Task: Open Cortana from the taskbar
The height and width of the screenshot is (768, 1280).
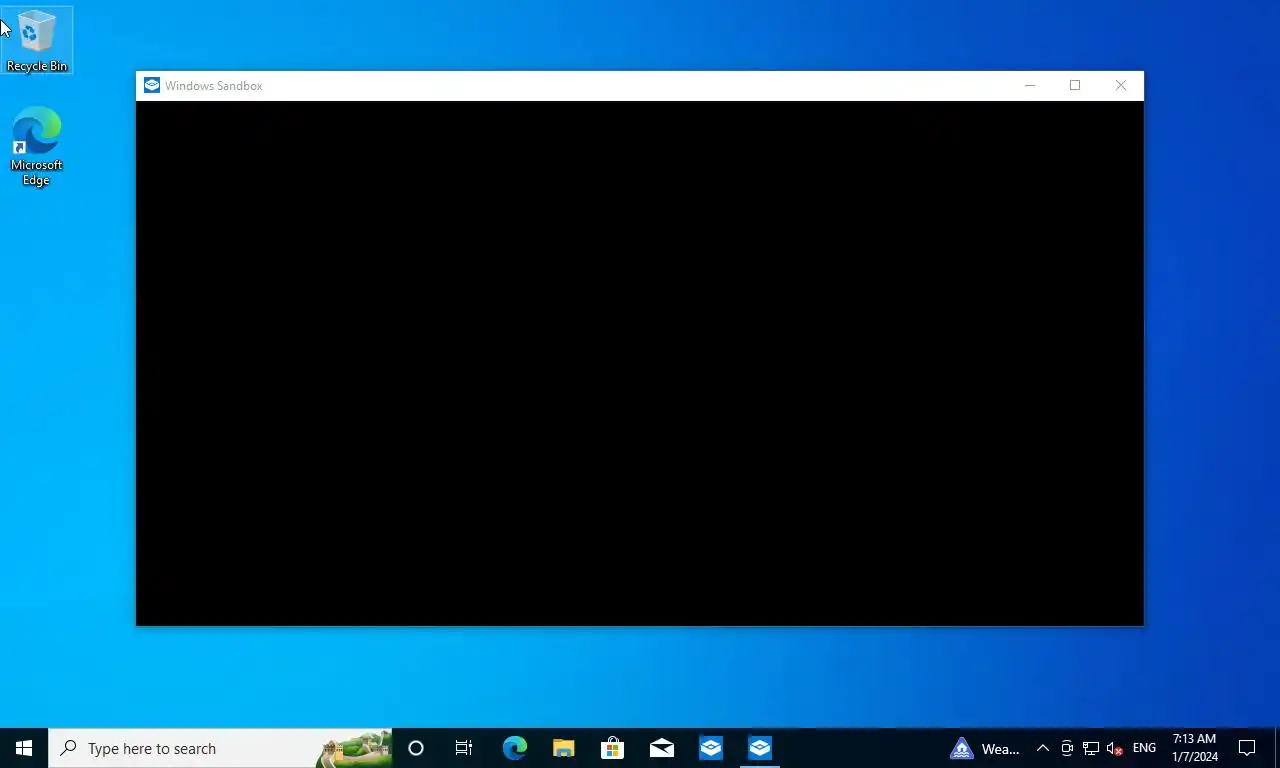Action: (416, 748)
